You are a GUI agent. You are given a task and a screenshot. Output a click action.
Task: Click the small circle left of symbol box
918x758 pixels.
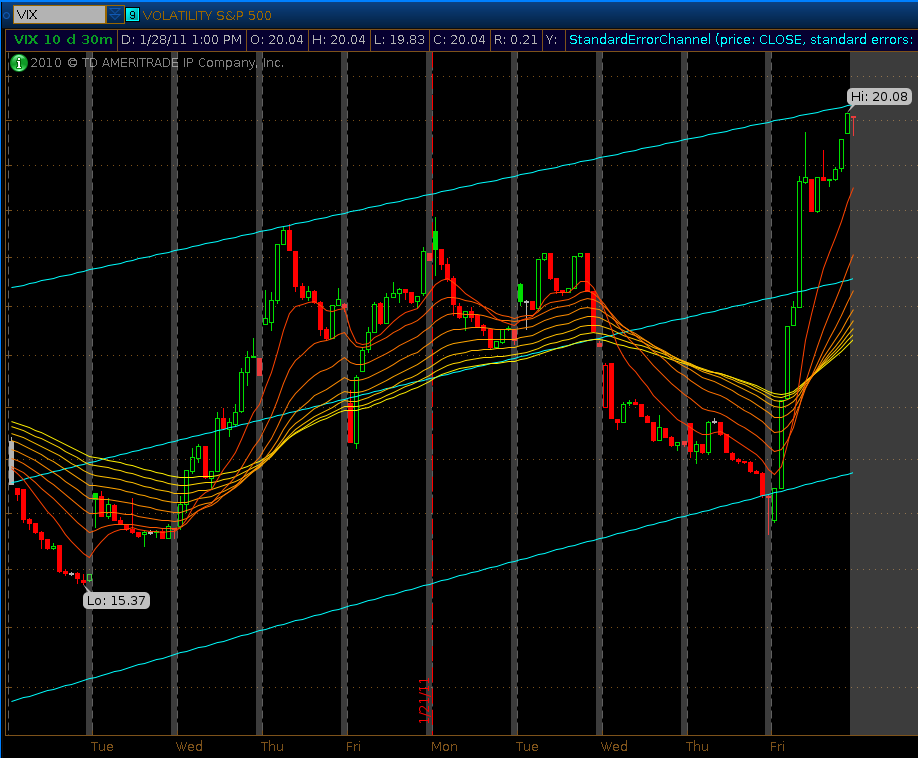pyautogui.click(x=6, y=15)
